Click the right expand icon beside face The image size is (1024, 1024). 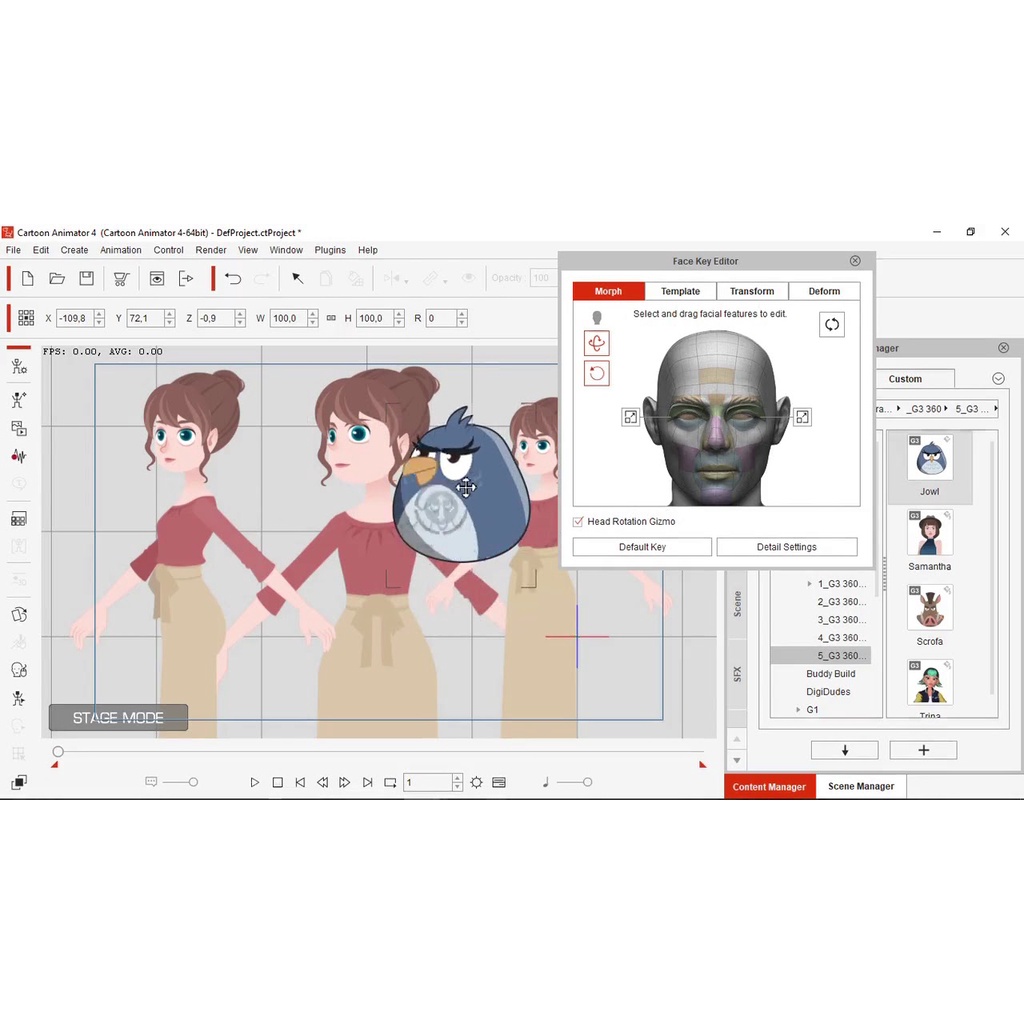coord(802,417)
